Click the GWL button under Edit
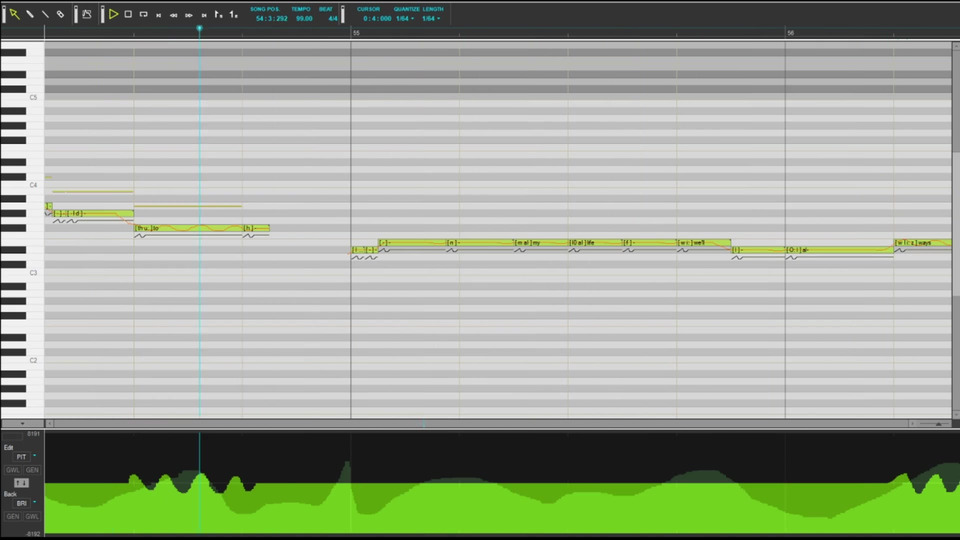 tap(13, 470)
